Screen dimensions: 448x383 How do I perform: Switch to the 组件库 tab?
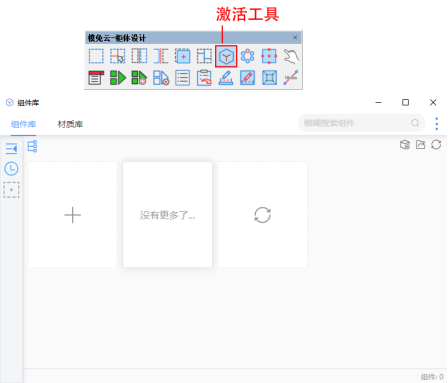click(x=23, y=124)
